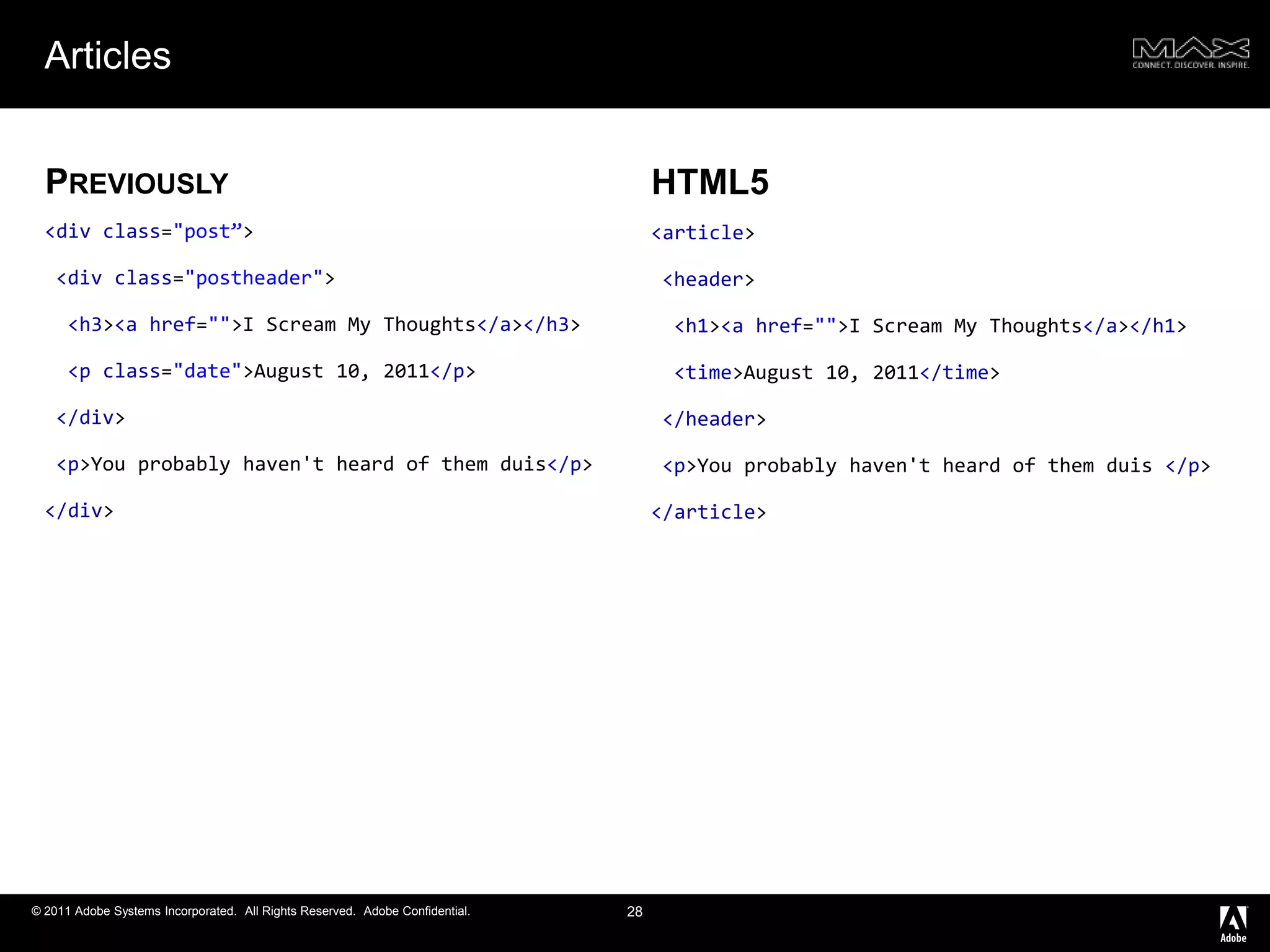This screenshot has width=1270, height=952.
Task: Click the left column paragraph code line
Action: [324, 464]
